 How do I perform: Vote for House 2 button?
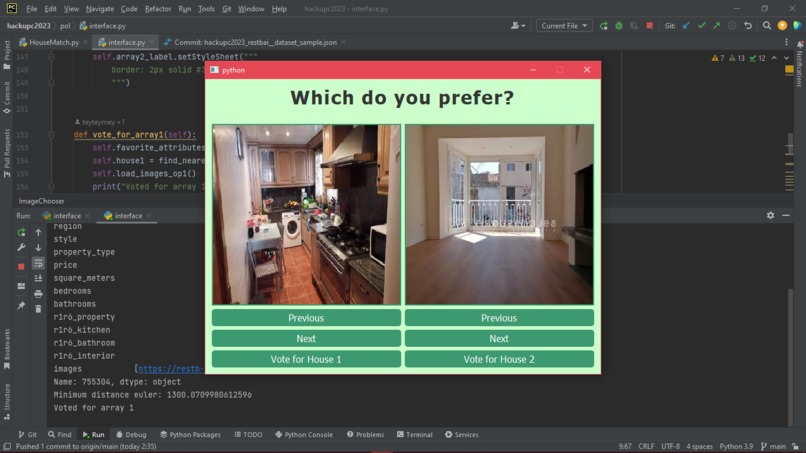[499, 359]
